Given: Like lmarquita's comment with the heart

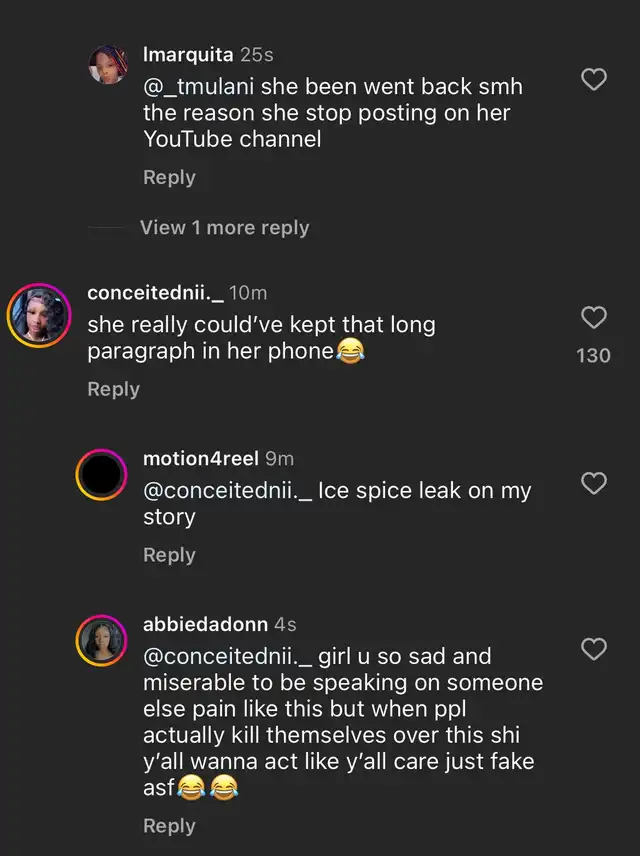Looking at the screenshot, I should (x=594, y=80).
